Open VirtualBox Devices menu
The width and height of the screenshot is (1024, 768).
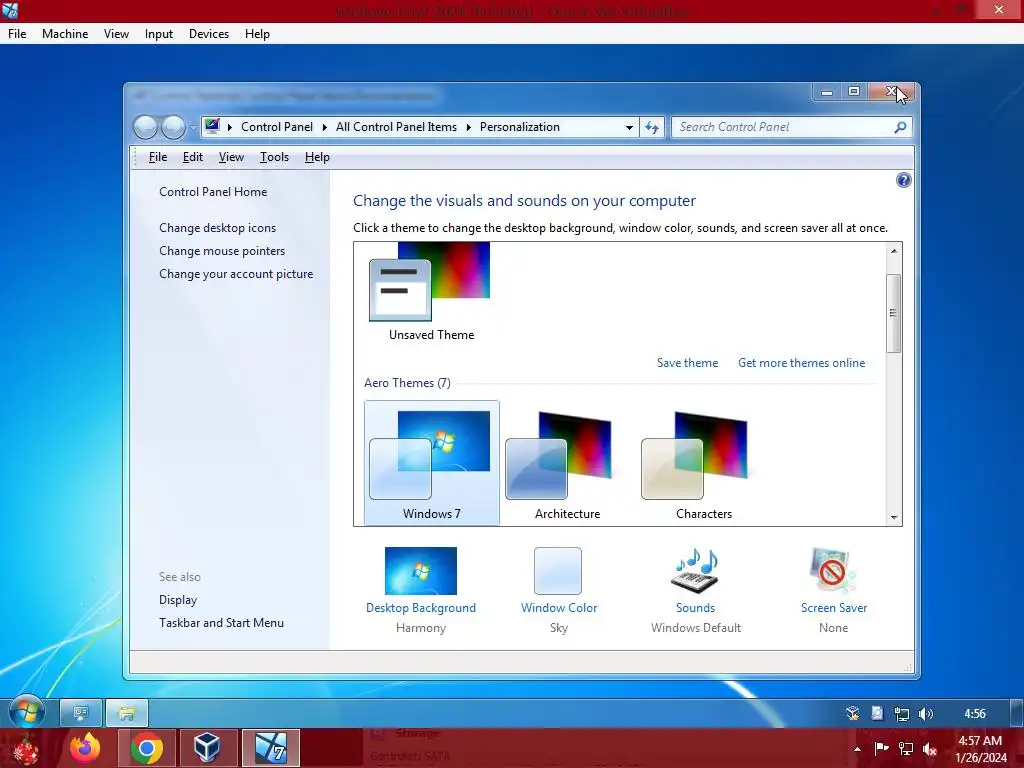pos(209,34)
